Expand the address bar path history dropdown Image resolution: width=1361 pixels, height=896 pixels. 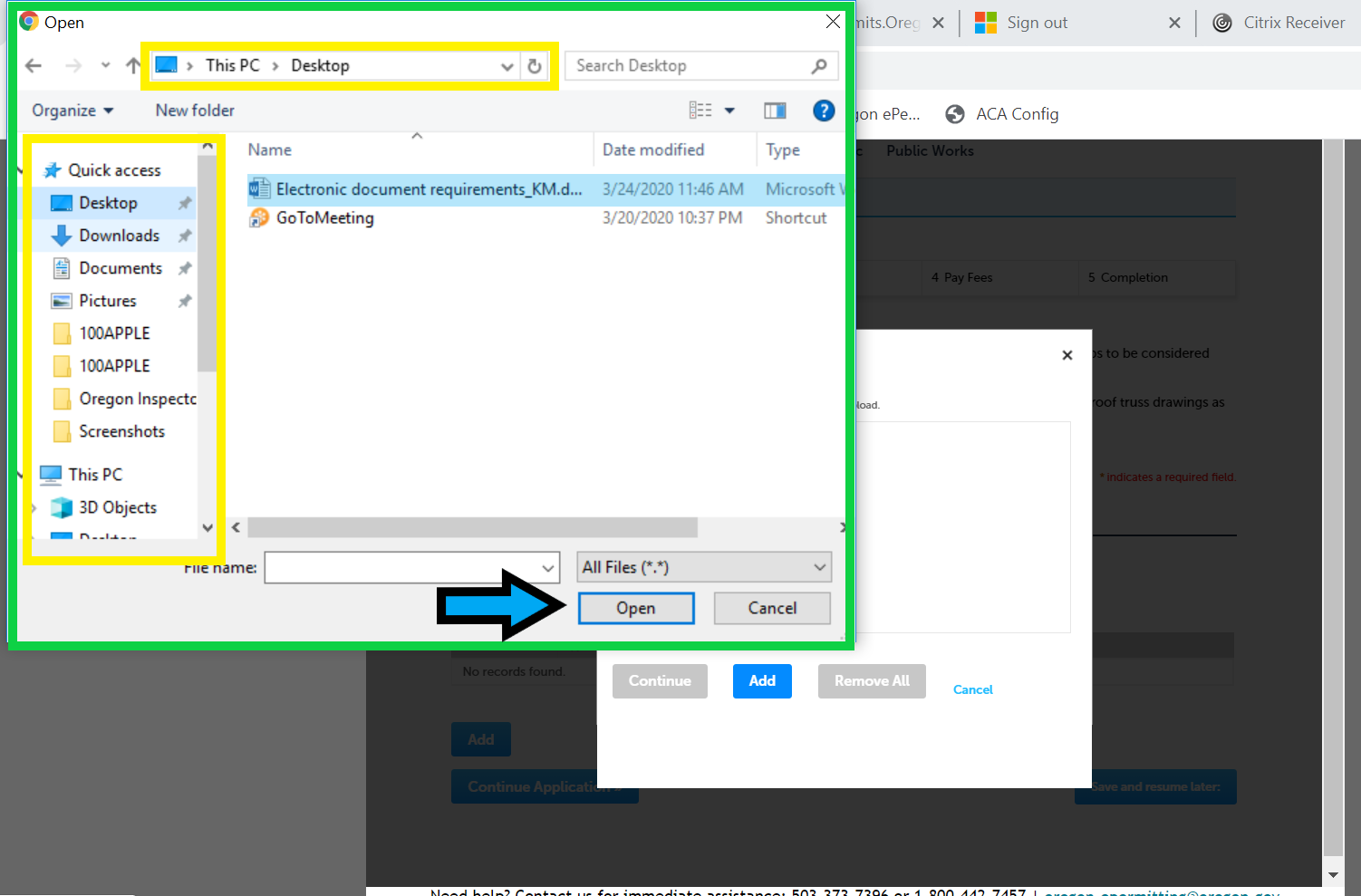507,66
